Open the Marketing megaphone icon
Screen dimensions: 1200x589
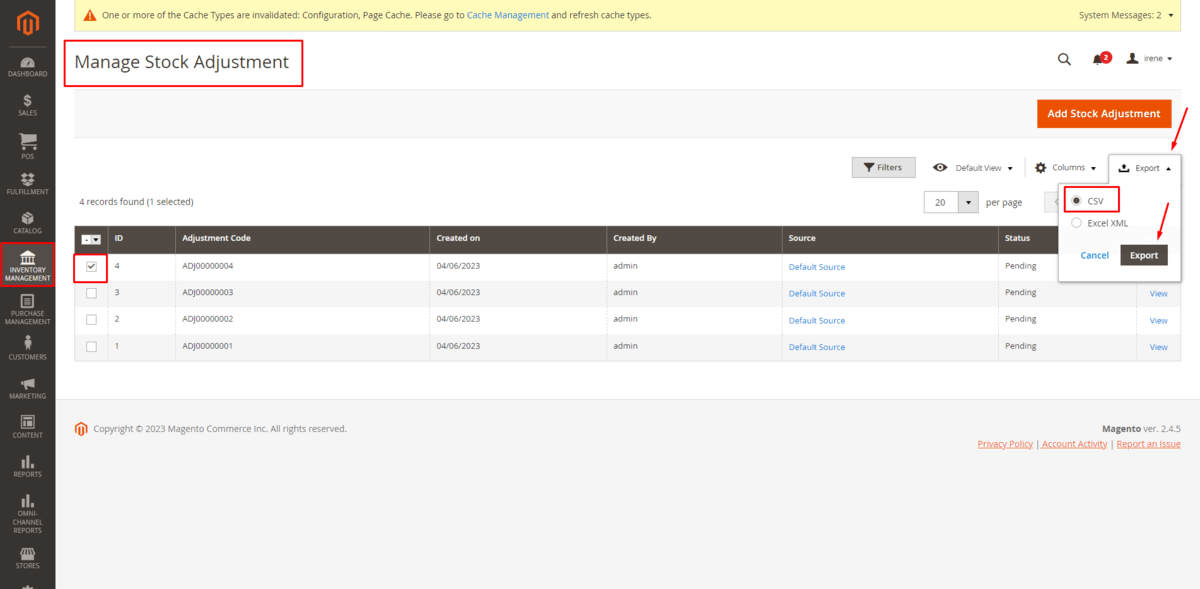pyautogui.click(x=27, y=384)
